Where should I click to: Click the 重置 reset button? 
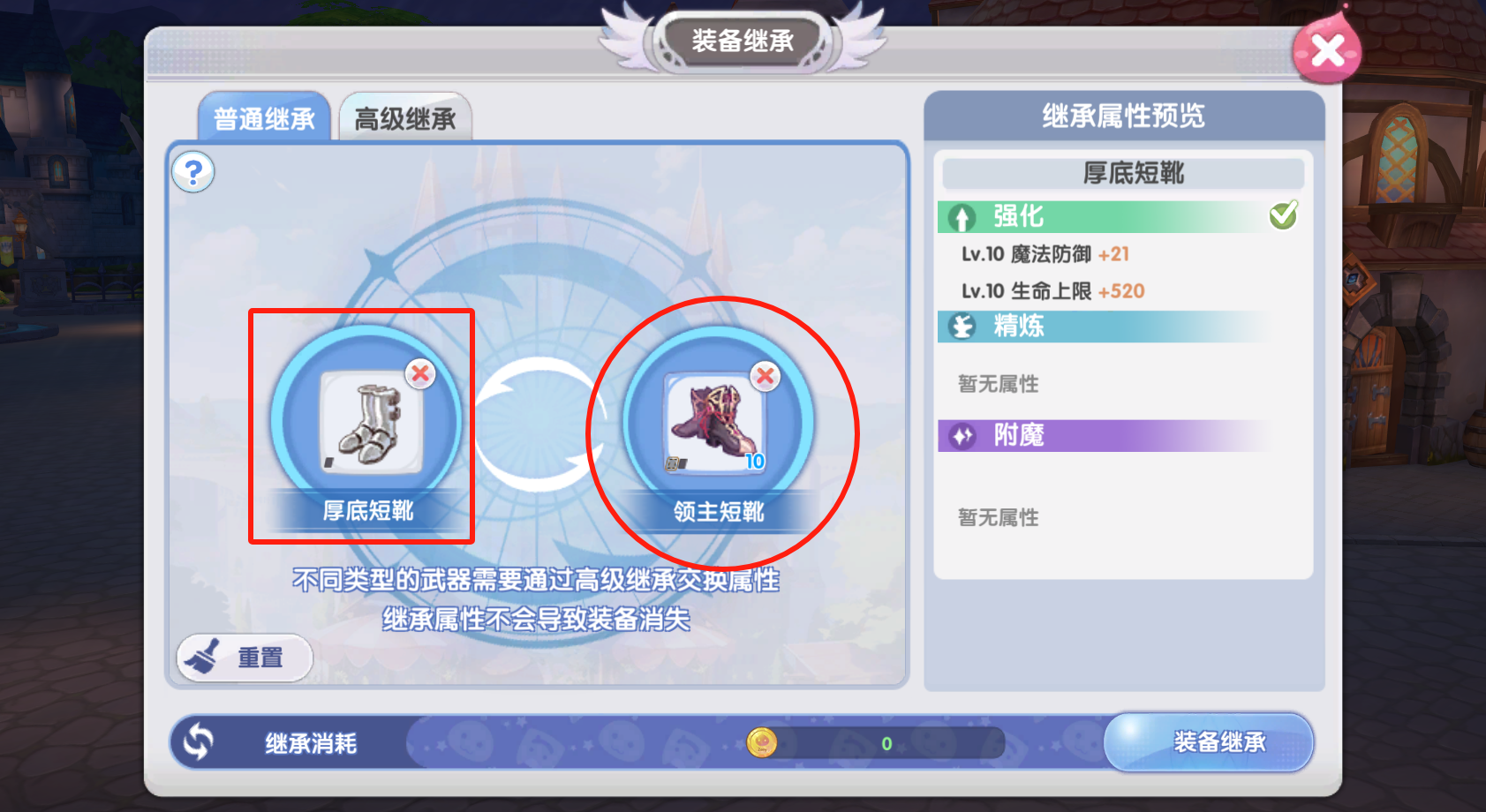[x=245, y=658]
